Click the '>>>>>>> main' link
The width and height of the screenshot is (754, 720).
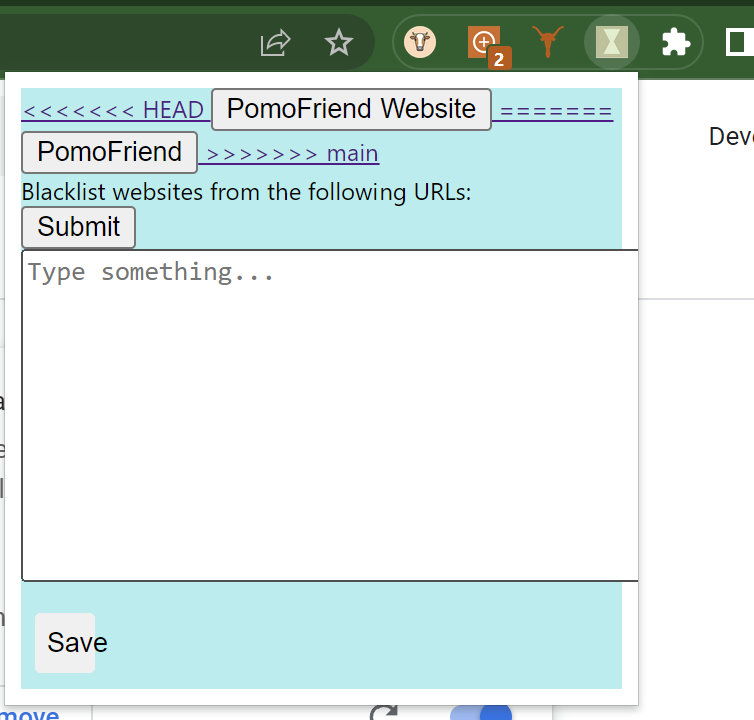point(292,154)
